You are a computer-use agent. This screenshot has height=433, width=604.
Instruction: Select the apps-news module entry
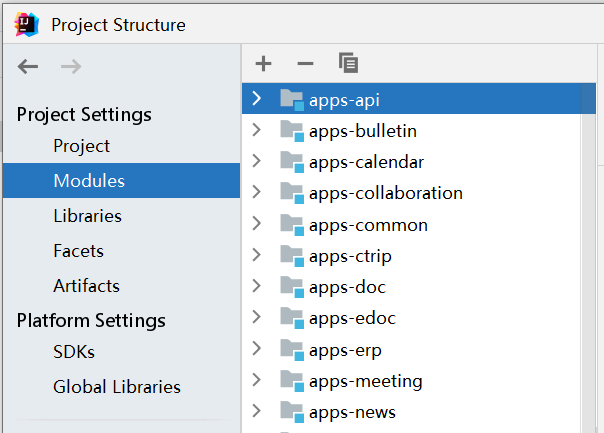pos(352,412)
